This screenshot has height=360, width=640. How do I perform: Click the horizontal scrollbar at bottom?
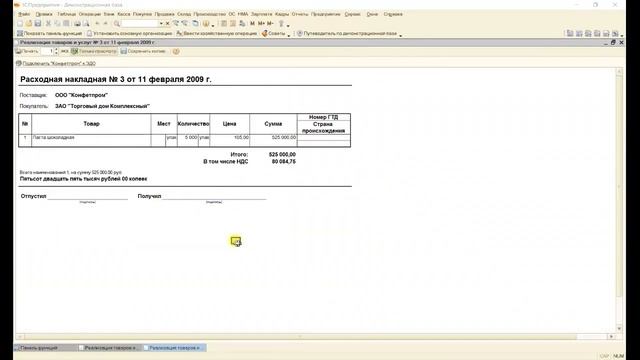pos(300,337)
